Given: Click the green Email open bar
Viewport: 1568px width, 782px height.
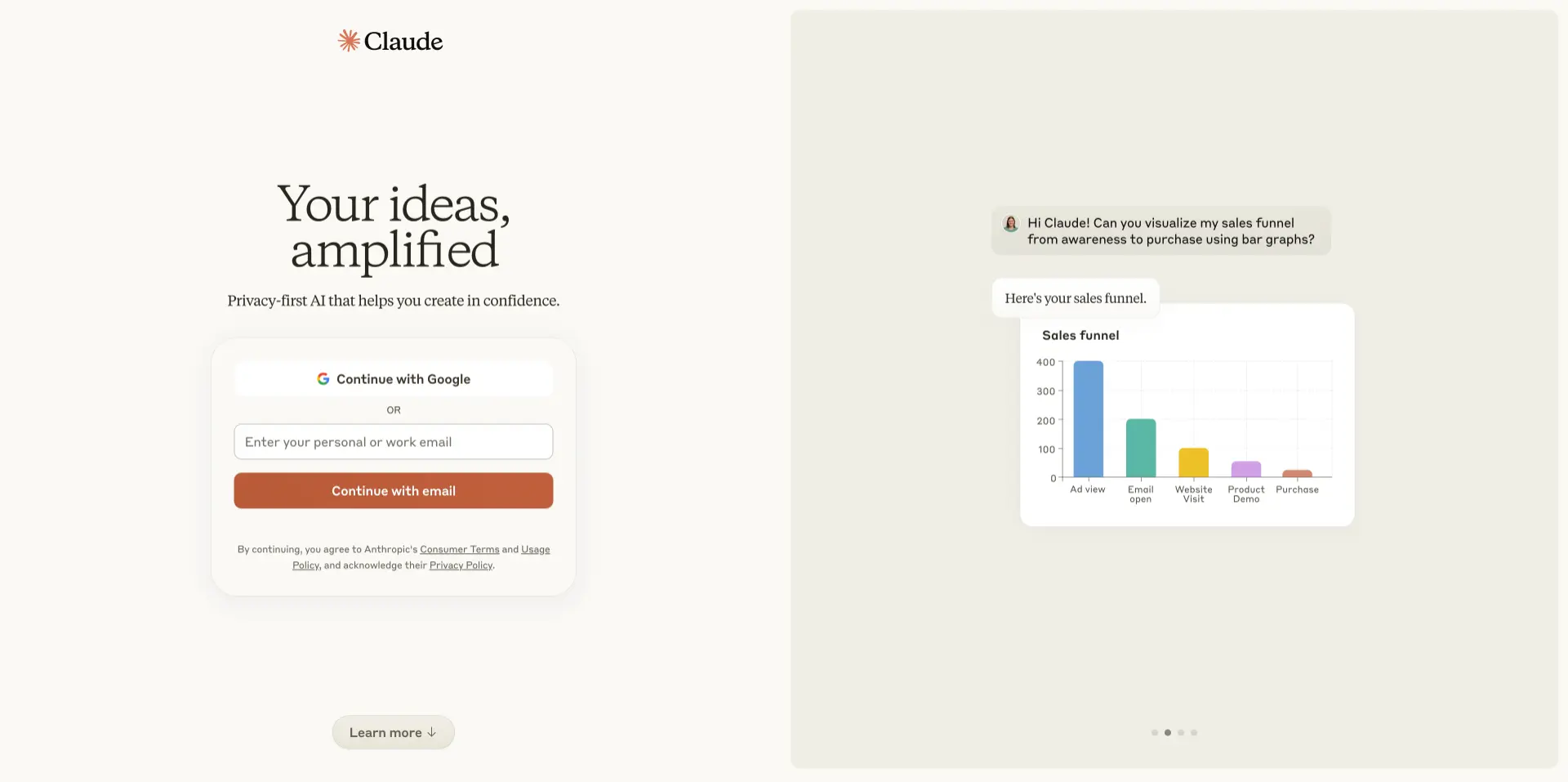Looking at the screenshot, I should pos(1141,448).
